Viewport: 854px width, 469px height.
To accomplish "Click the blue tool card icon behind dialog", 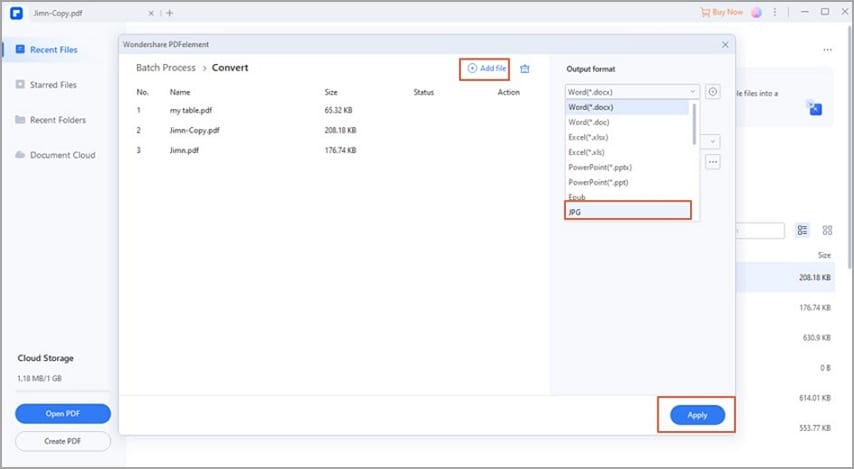I will (815, 108).
